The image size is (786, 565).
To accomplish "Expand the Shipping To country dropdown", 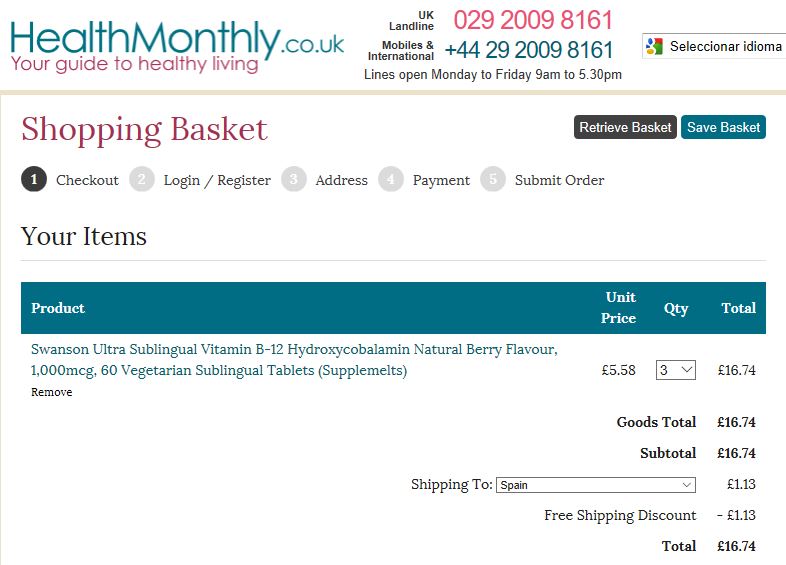I will click(596, 485).
